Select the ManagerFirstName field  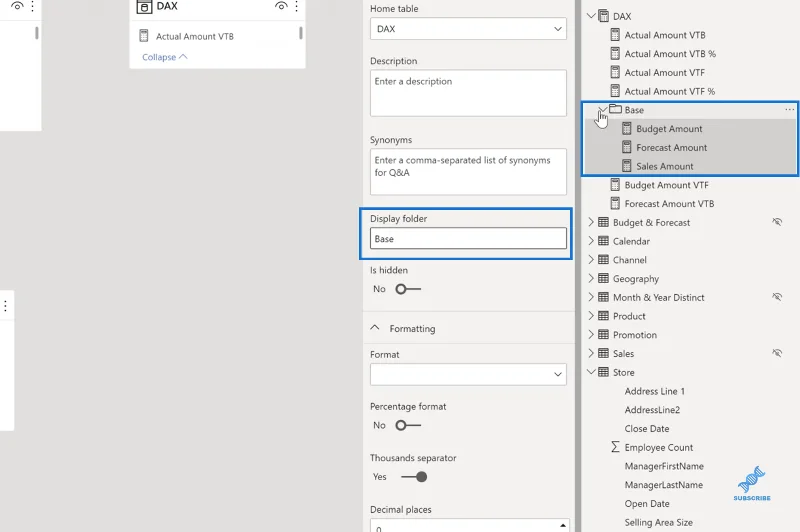click(x=664, y=466)
